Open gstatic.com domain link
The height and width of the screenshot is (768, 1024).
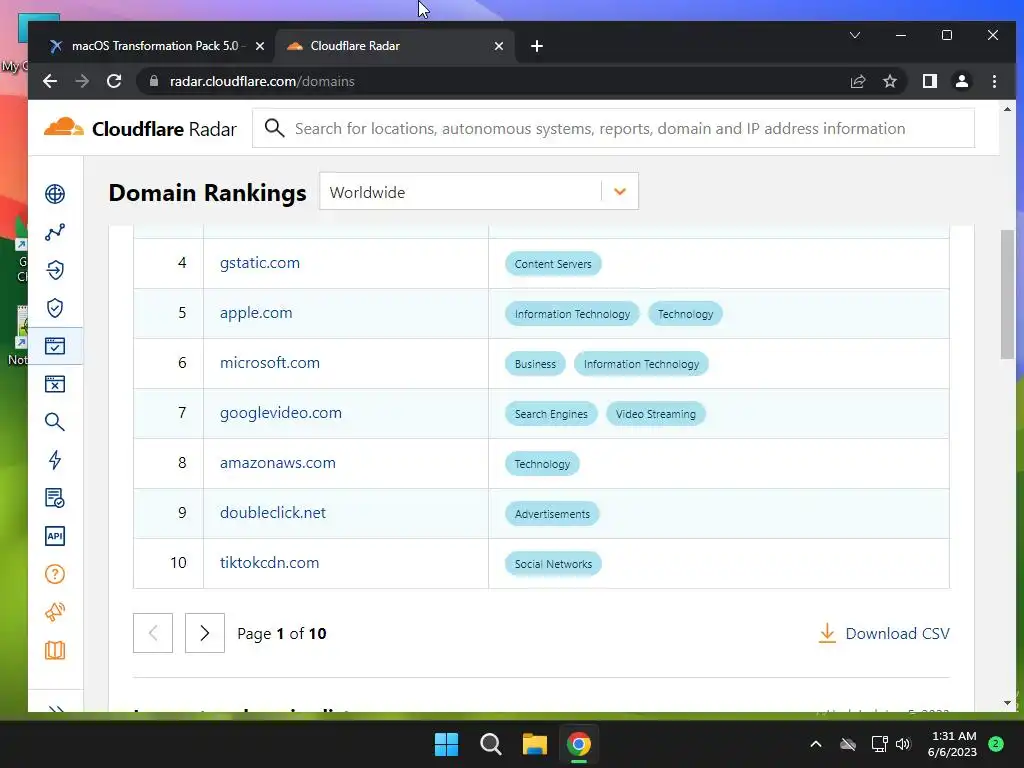click(x=260, y=263)
